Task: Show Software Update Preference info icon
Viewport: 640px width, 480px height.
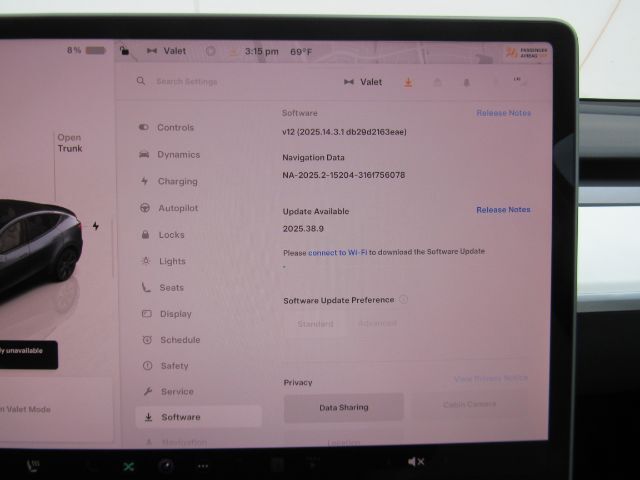Action: pos(404,299)
